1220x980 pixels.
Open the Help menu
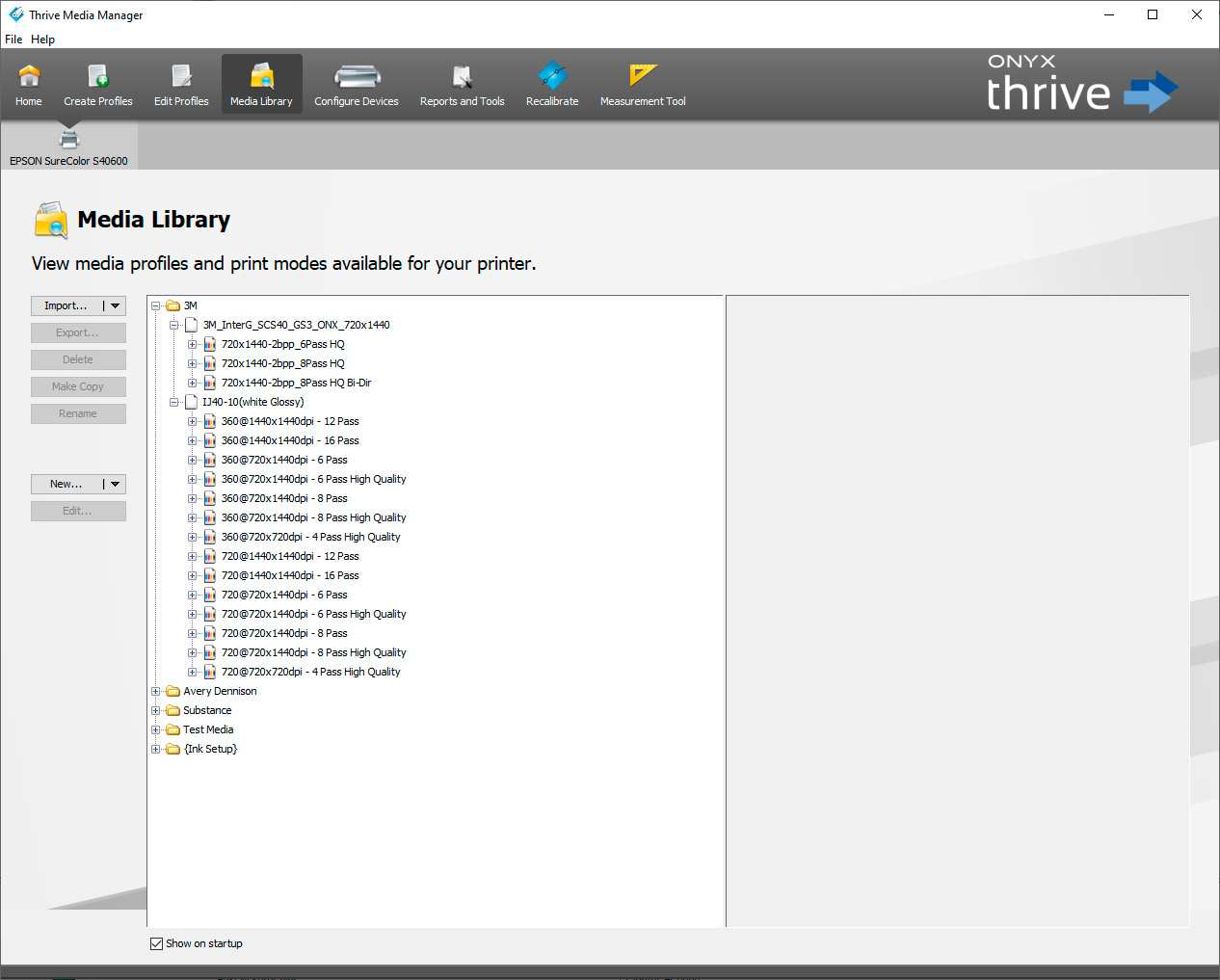(x=42, y=40)
